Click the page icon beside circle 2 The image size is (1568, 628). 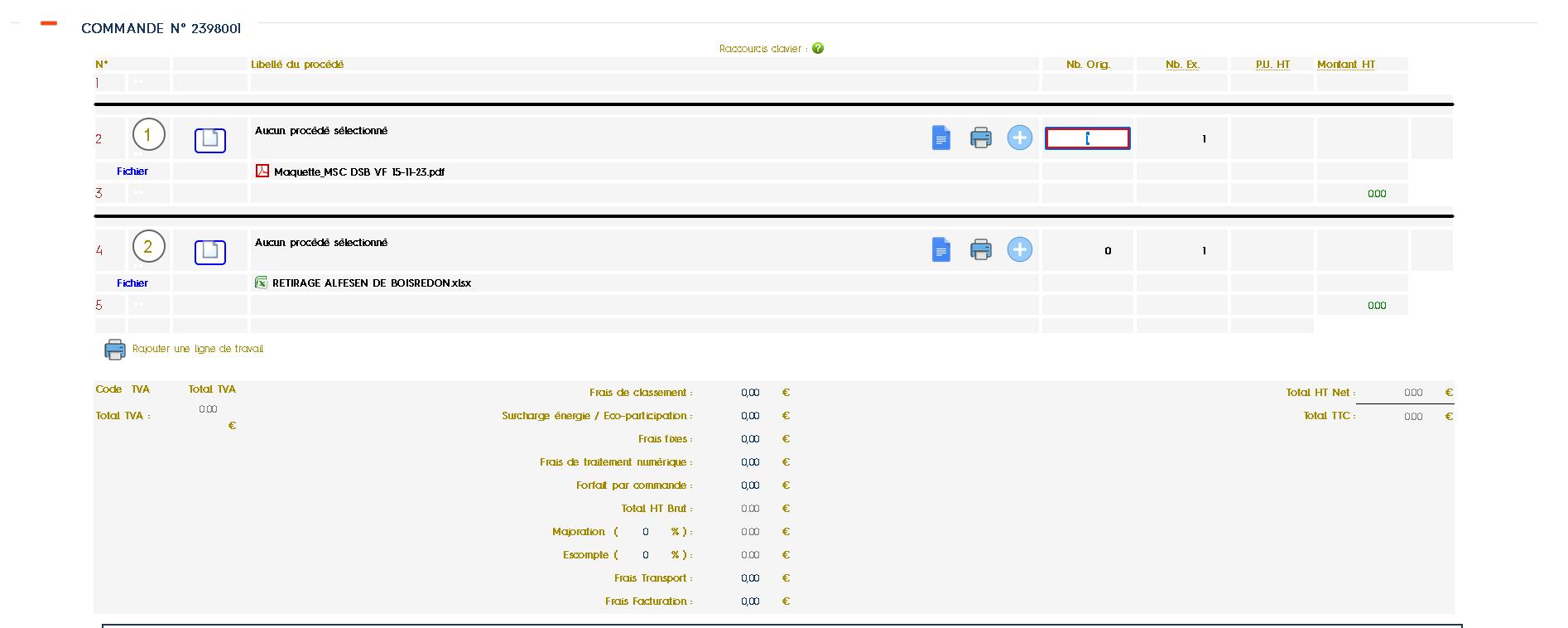point(210,252)
